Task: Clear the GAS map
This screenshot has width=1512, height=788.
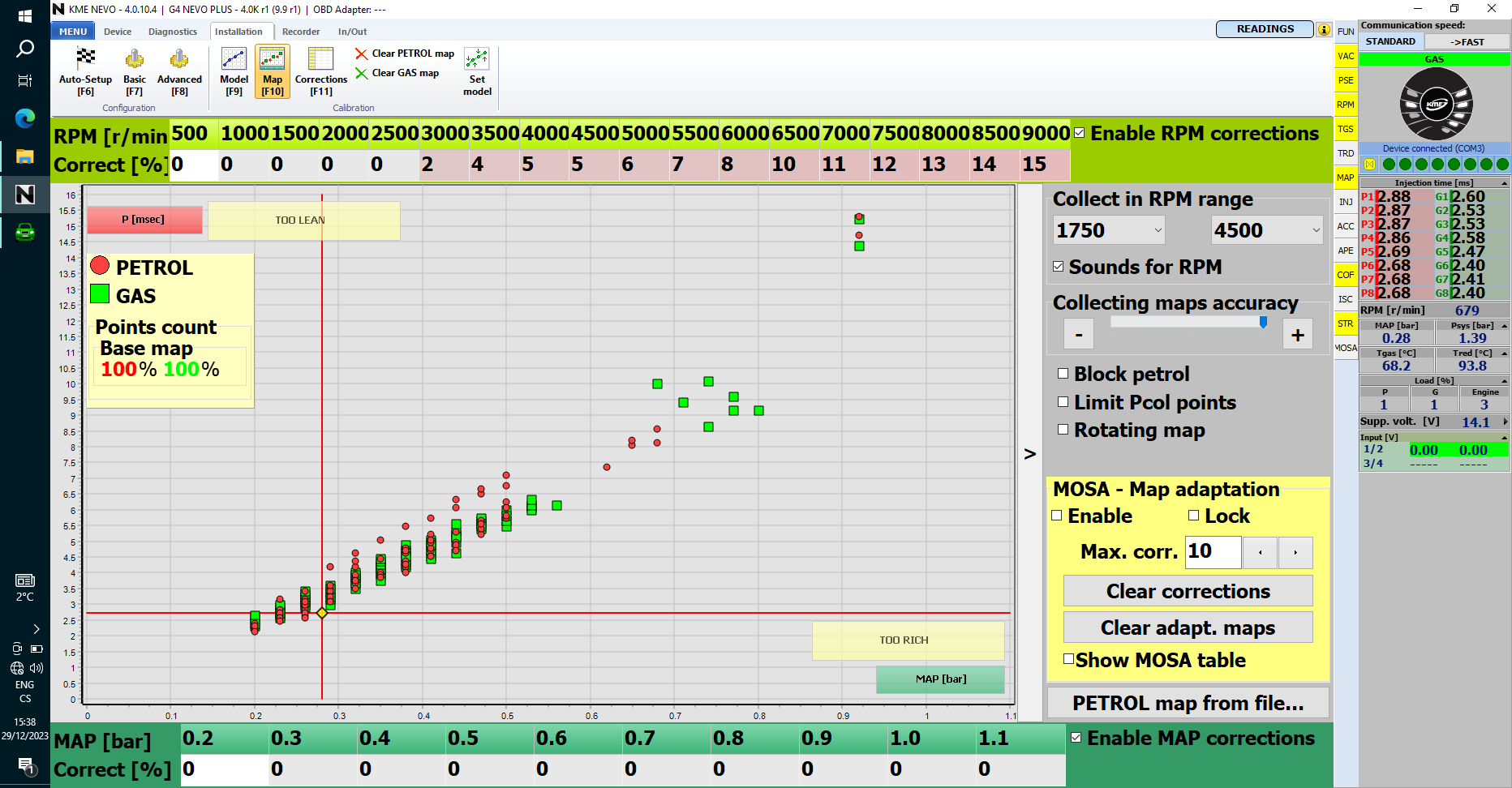Action: click(397, 73)
